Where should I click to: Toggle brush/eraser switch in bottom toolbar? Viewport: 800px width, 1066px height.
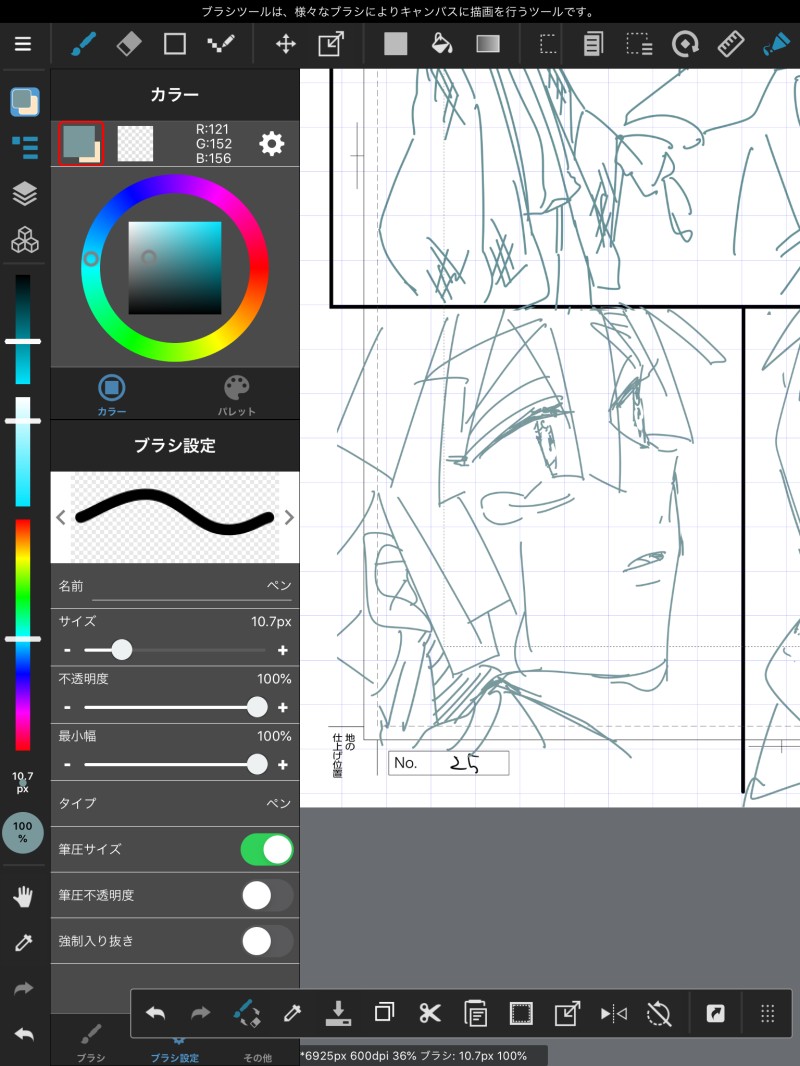(x=247, y=1013)
